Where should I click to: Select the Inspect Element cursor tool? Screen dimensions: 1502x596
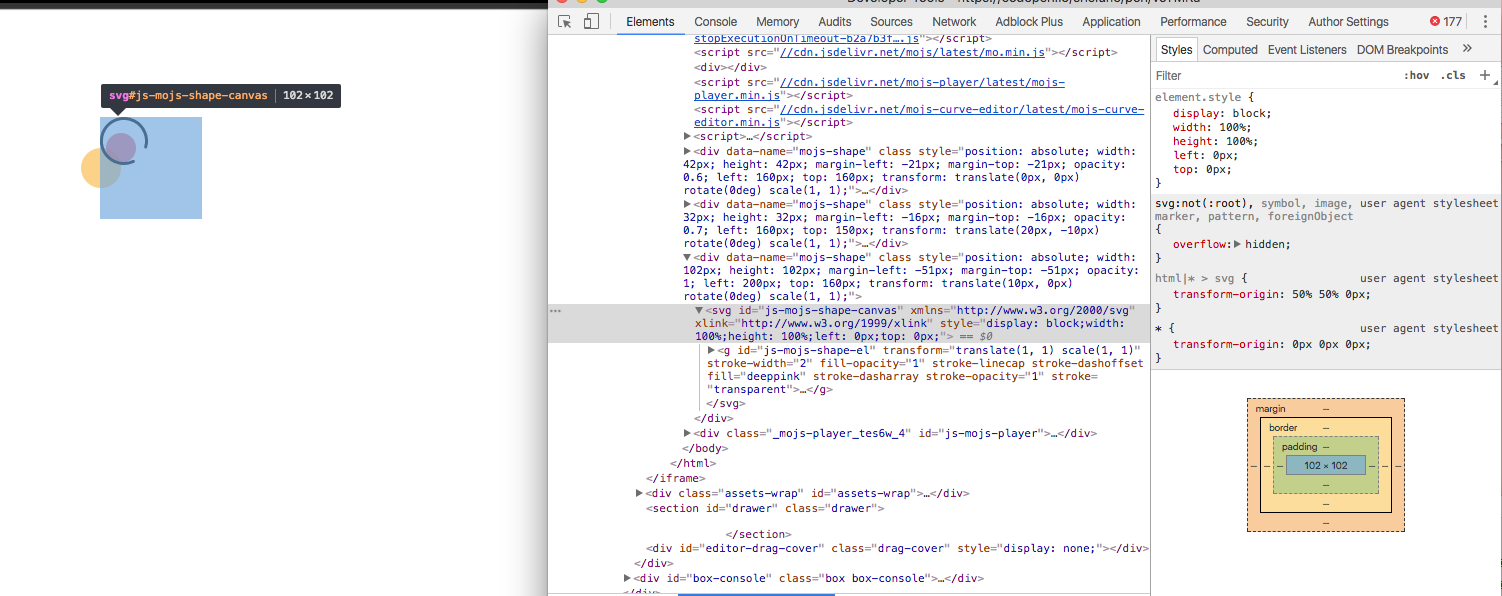click(x=563, y=20)
